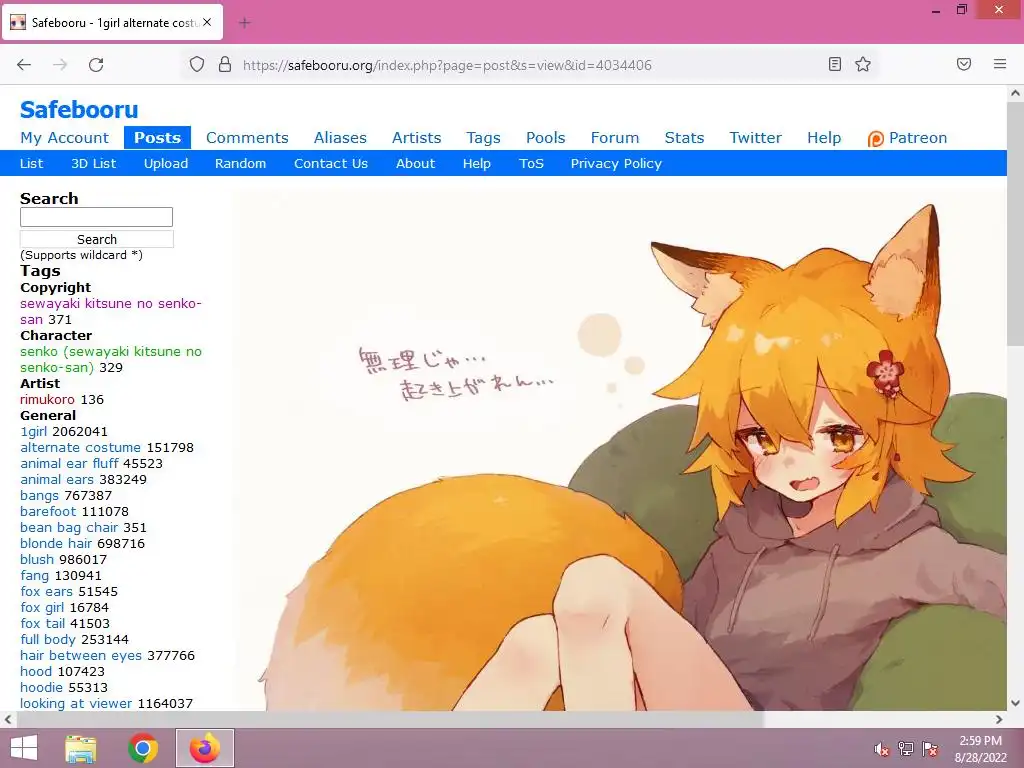Close the Safebooru tab
1024x768 pixels.
[207, 22]
